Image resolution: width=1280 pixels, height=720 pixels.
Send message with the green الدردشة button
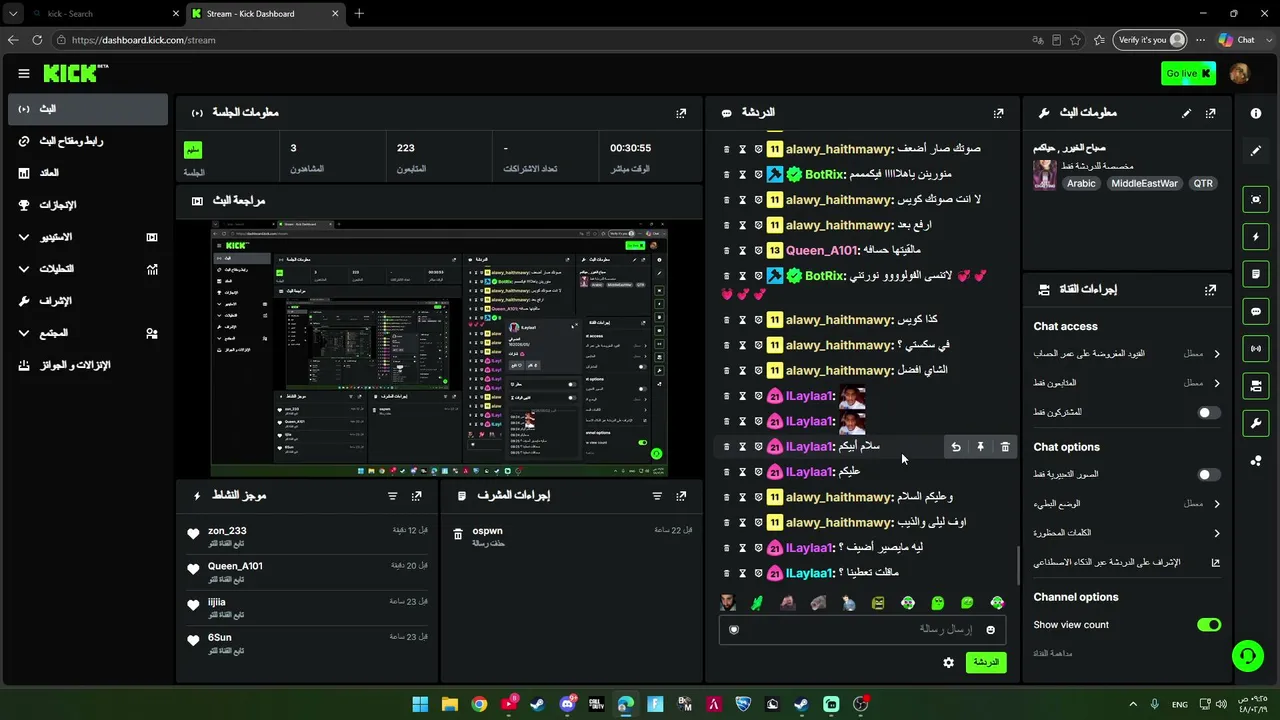(986, 662)
